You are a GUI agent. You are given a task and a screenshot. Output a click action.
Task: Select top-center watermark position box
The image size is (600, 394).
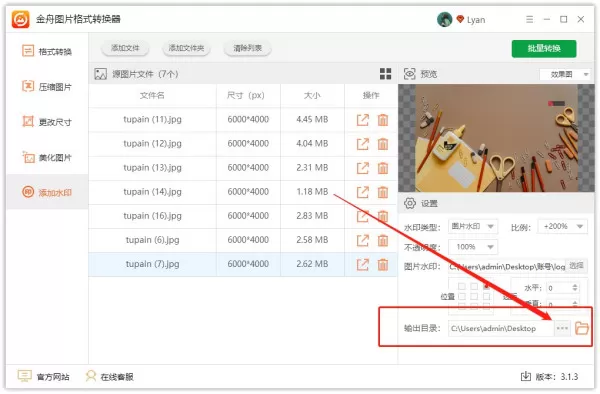(x=474, y=286)
